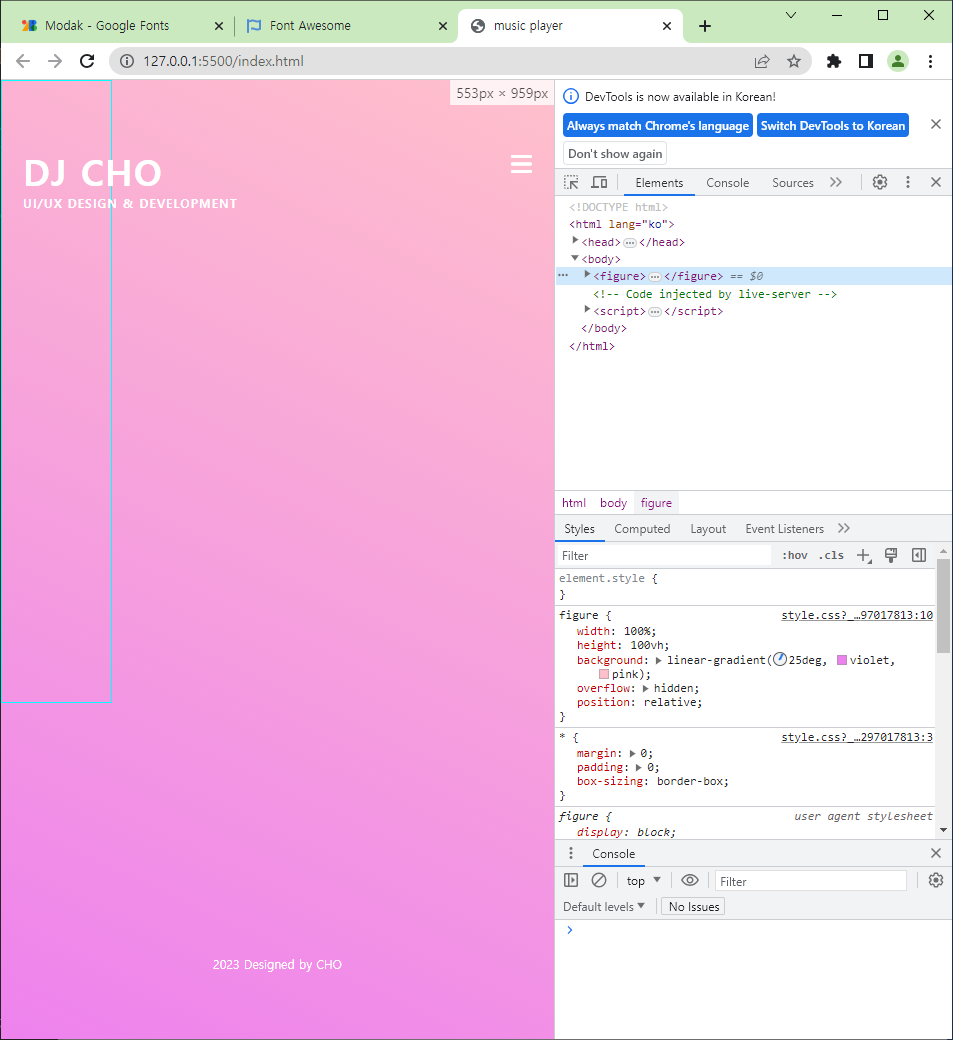Open the hamburger menu on the page
953x1040 pixels.
521,164
